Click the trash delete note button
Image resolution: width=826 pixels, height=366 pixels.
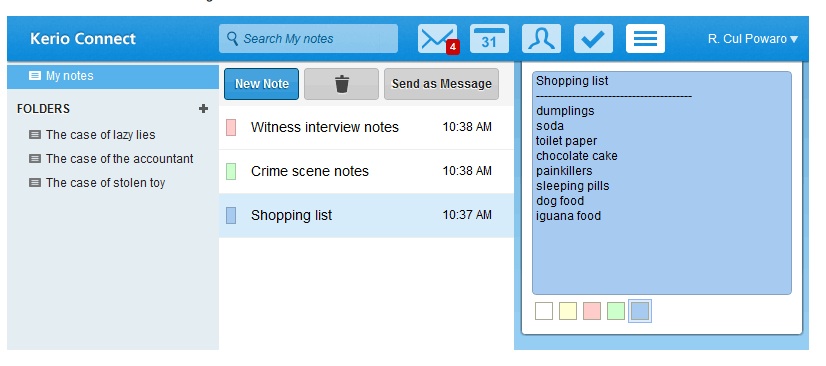click(x=341, y=84)
